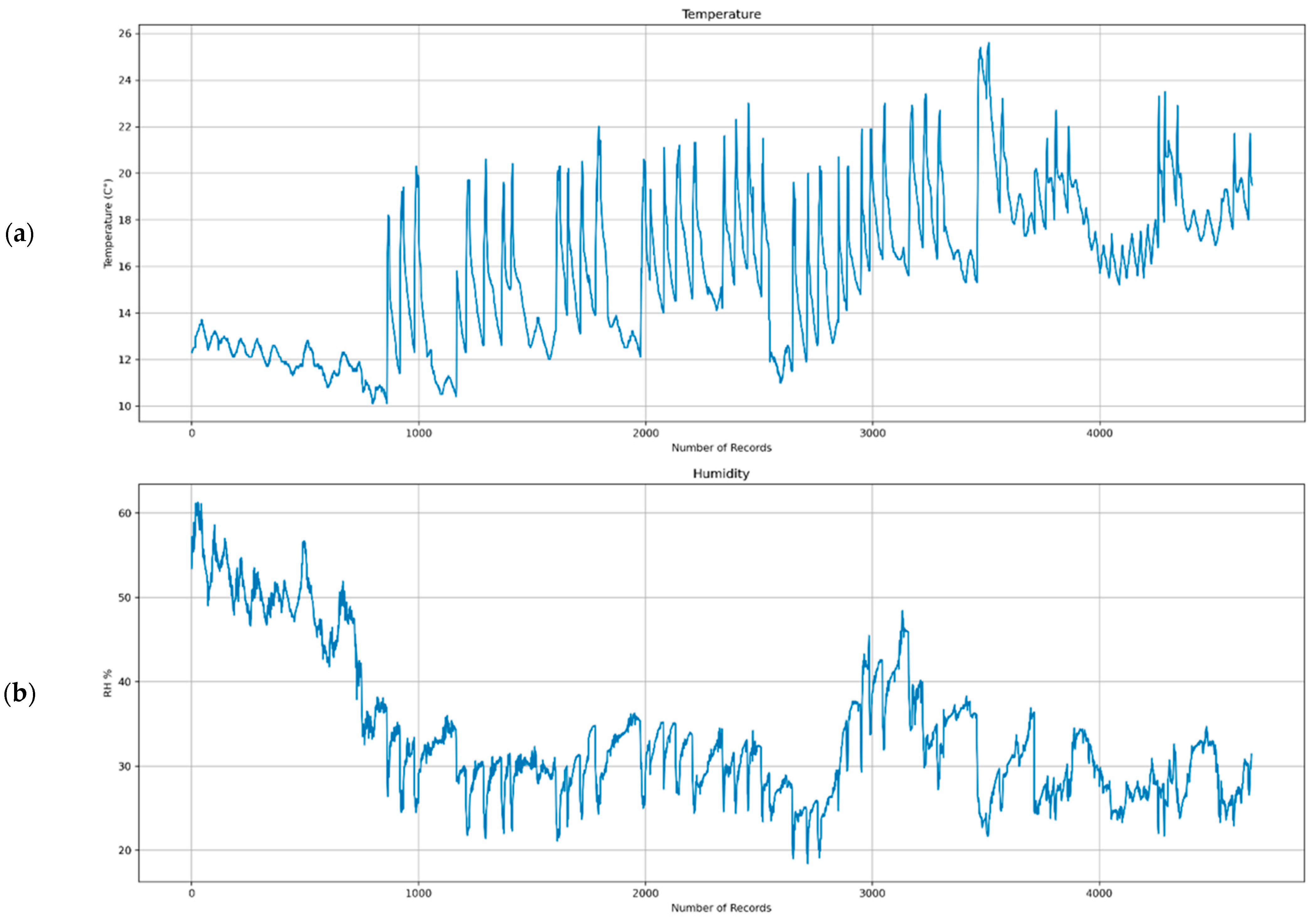Click the 1000 x-tick under the humidity chart
The height and width of the screenshot is (922, 1316).
[x=418, y=893]
